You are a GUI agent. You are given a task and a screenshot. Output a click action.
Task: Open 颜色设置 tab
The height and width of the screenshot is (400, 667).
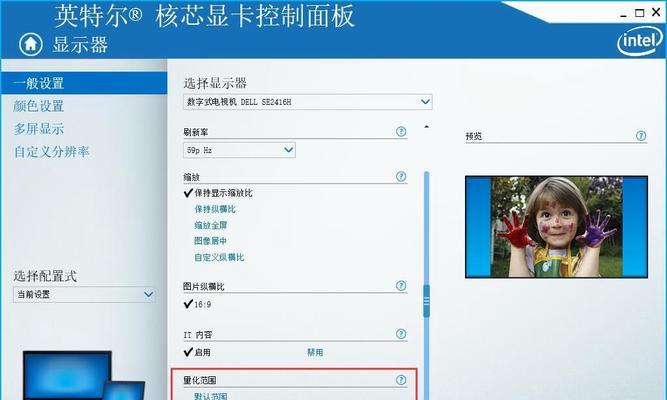tap(38, 106)
